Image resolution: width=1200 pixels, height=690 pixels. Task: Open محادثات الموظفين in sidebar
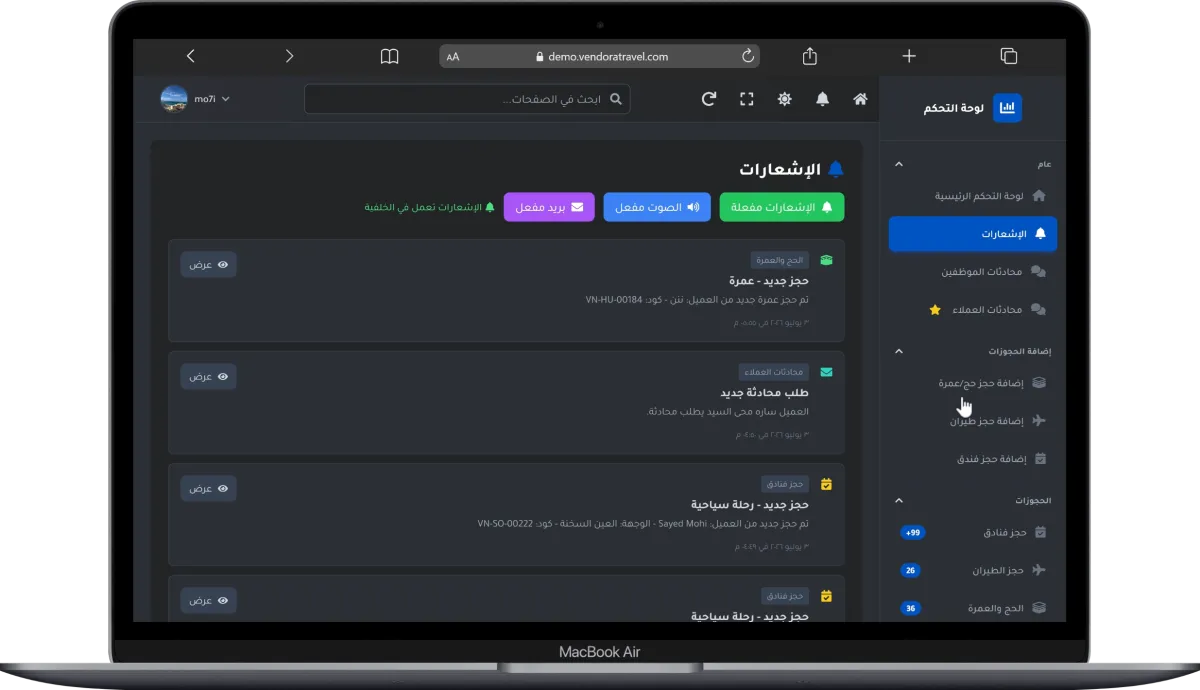tap(973, 272)
